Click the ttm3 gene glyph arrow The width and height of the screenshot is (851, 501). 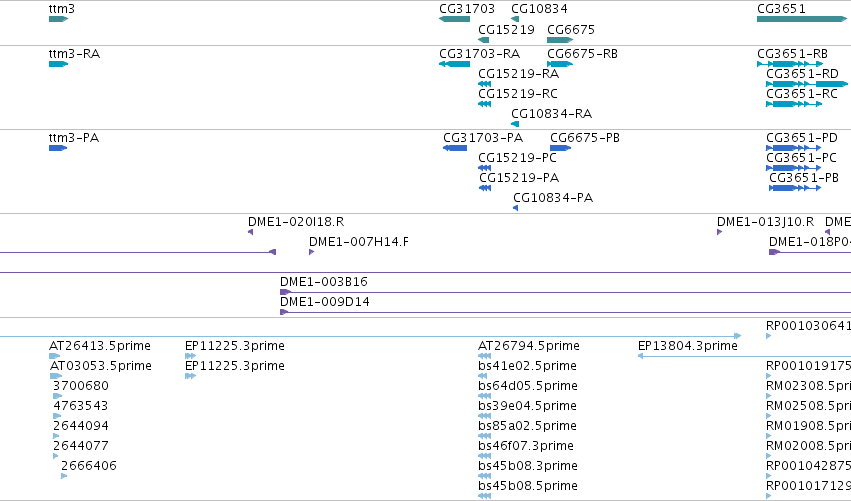58,19
